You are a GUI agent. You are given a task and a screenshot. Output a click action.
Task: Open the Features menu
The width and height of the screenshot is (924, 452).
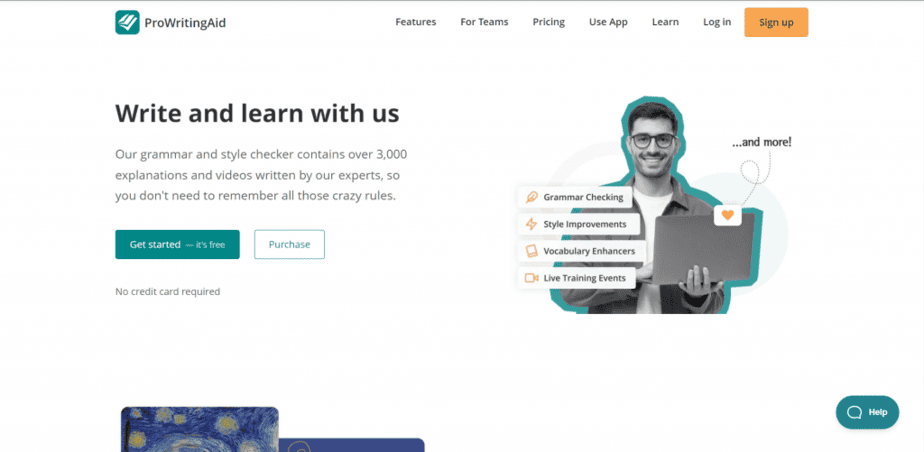(415, 22)
